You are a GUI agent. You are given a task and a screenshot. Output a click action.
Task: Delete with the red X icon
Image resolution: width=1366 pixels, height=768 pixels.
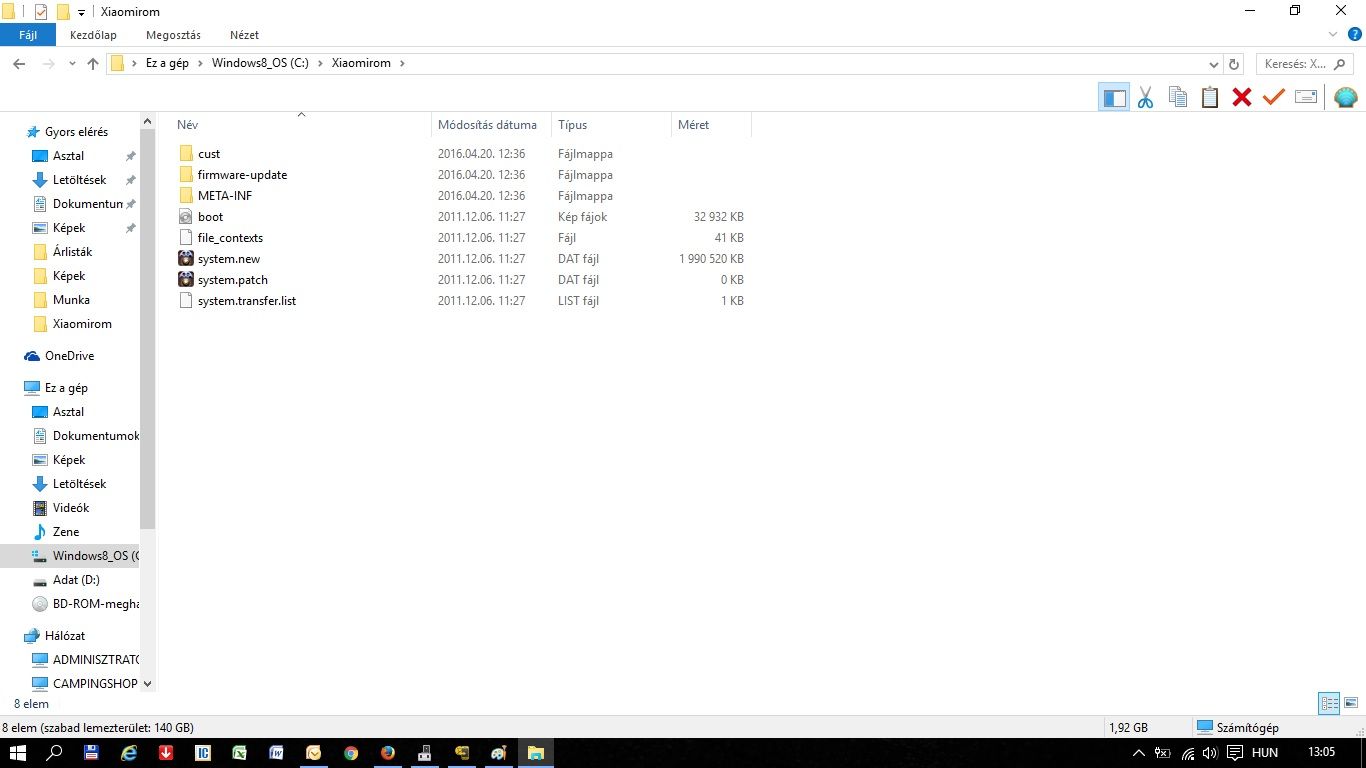pos(1242,97)
